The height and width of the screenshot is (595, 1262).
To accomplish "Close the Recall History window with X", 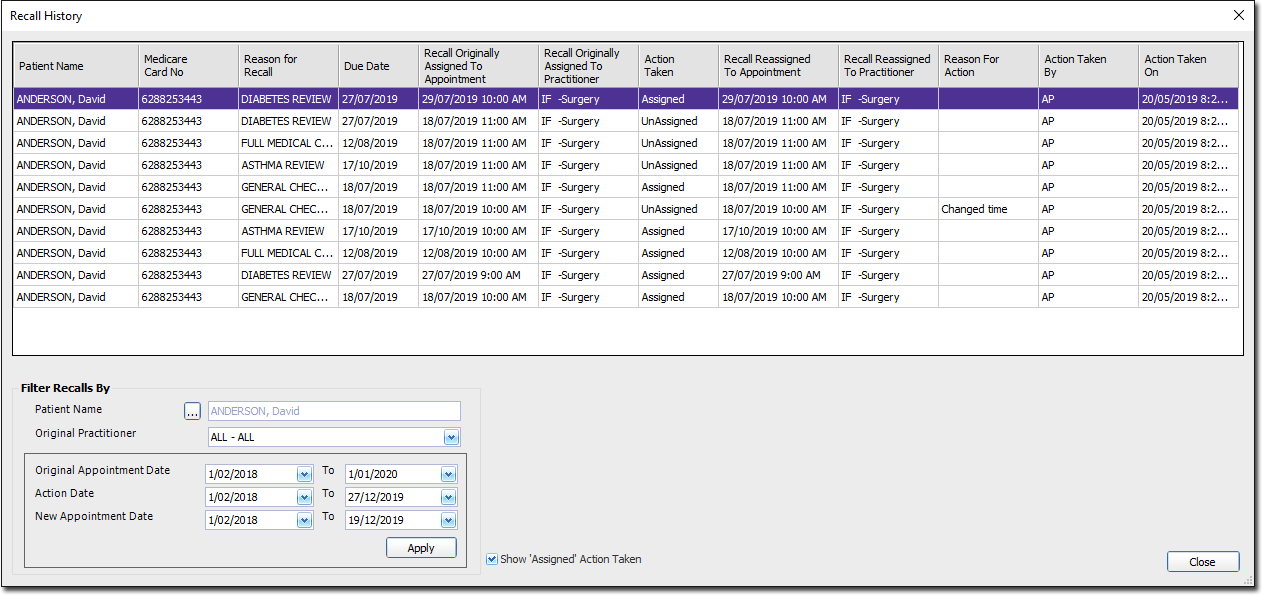I will (x=1239, y=15).
